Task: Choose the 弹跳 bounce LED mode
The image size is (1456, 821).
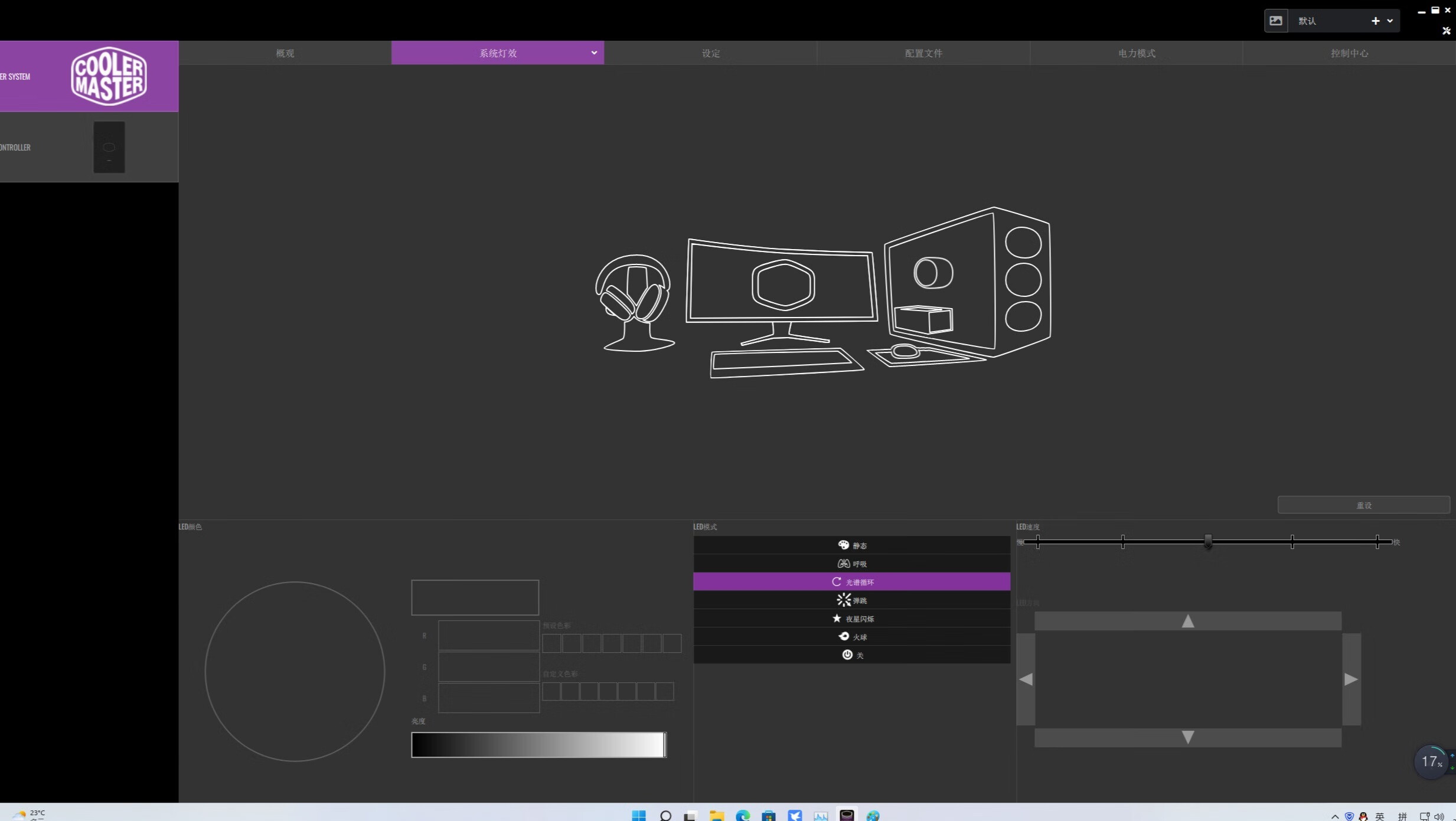Action: pos(851,600)
